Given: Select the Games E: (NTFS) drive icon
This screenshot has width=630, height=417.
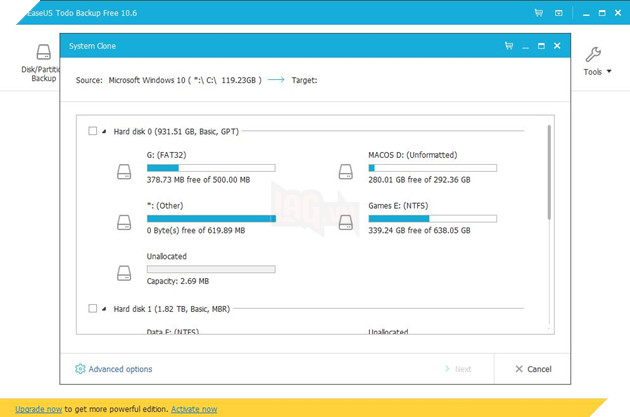Looking at the screenshot, I should (346, 222).
